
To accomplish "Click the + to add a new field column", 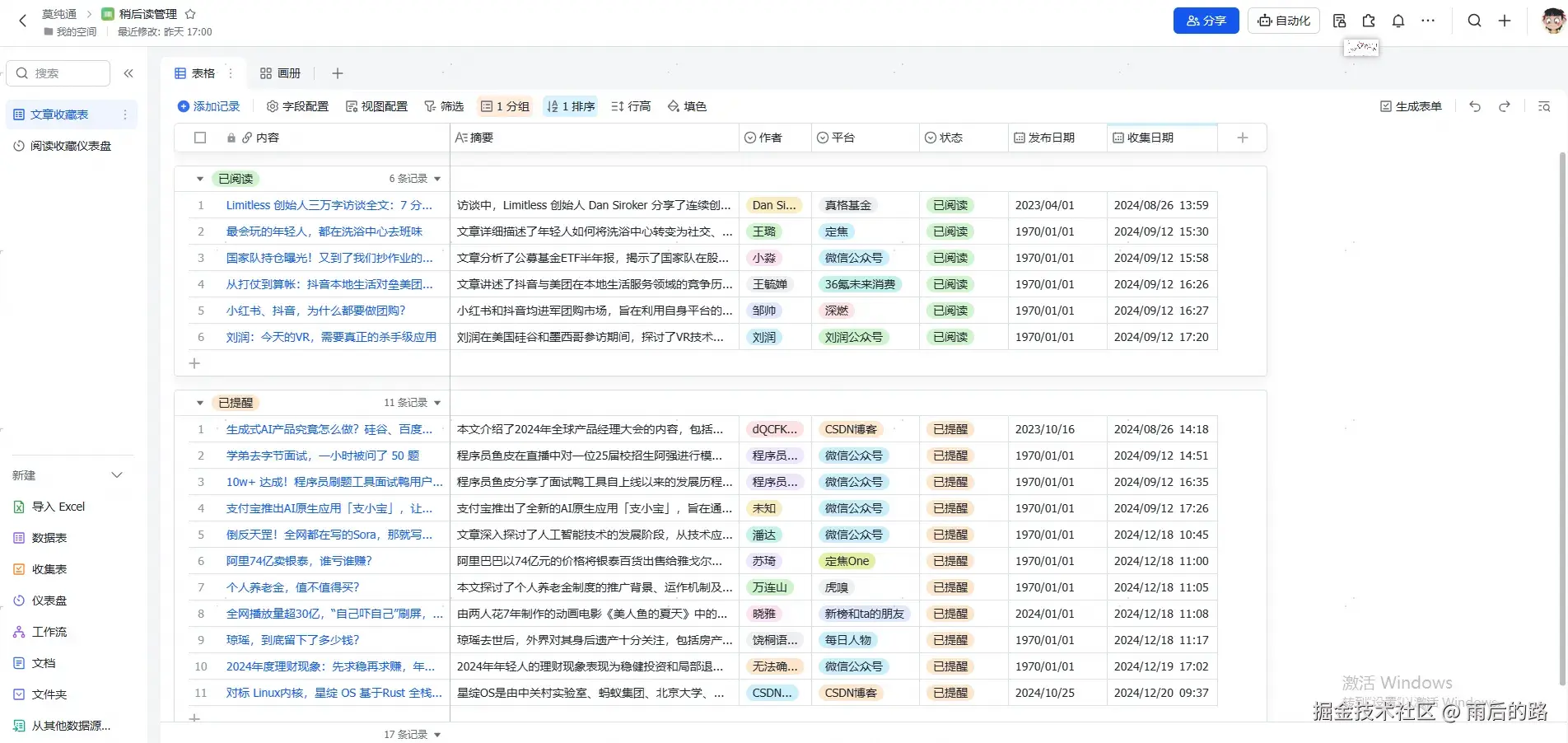I will [x=1242, y=138].
